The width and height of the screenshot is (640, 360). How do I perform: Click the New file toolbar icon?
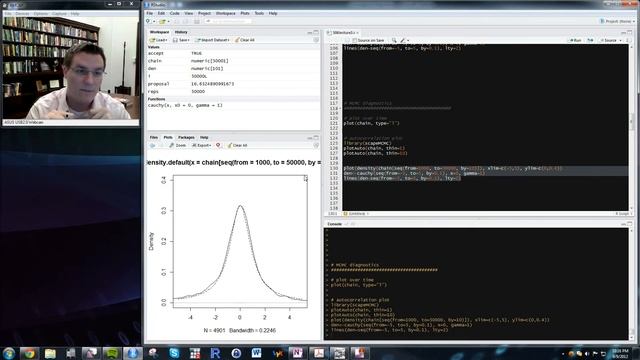coord(149,21)
